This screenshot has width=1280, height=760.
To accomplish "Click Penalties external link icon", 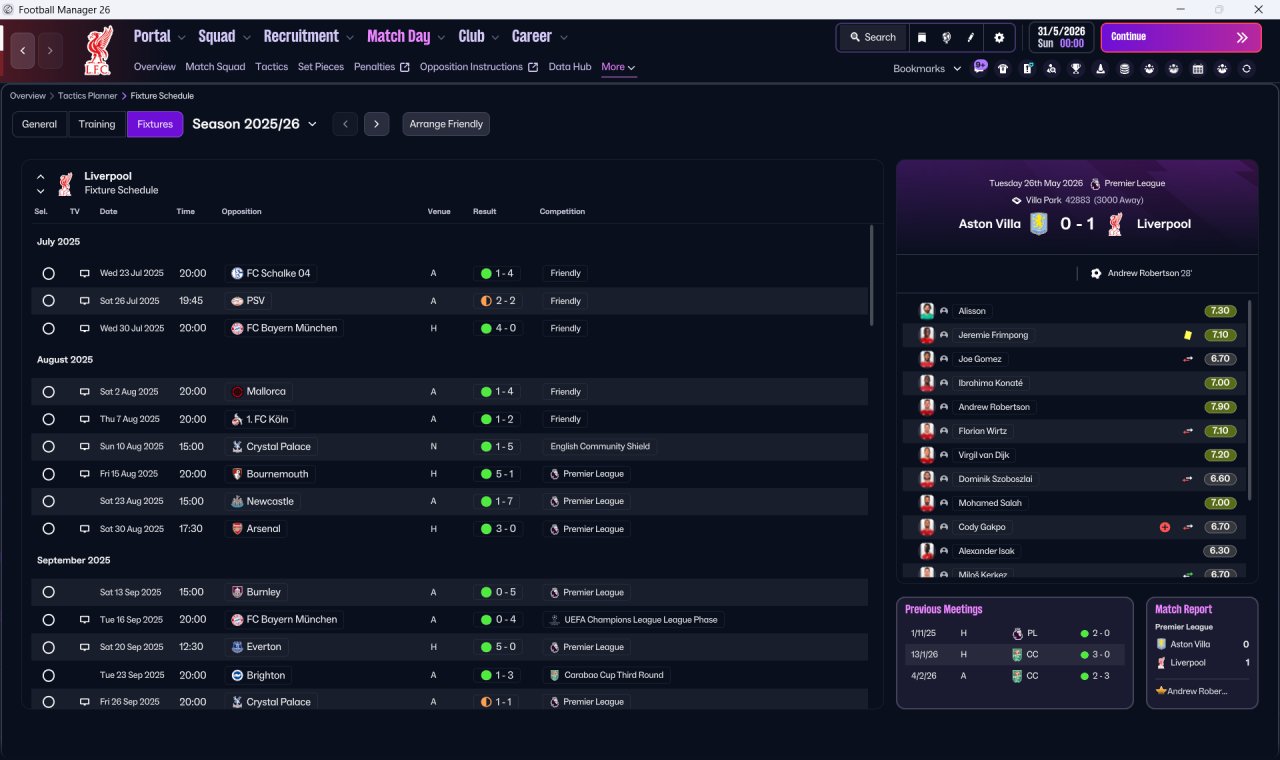I will point(404,67).
